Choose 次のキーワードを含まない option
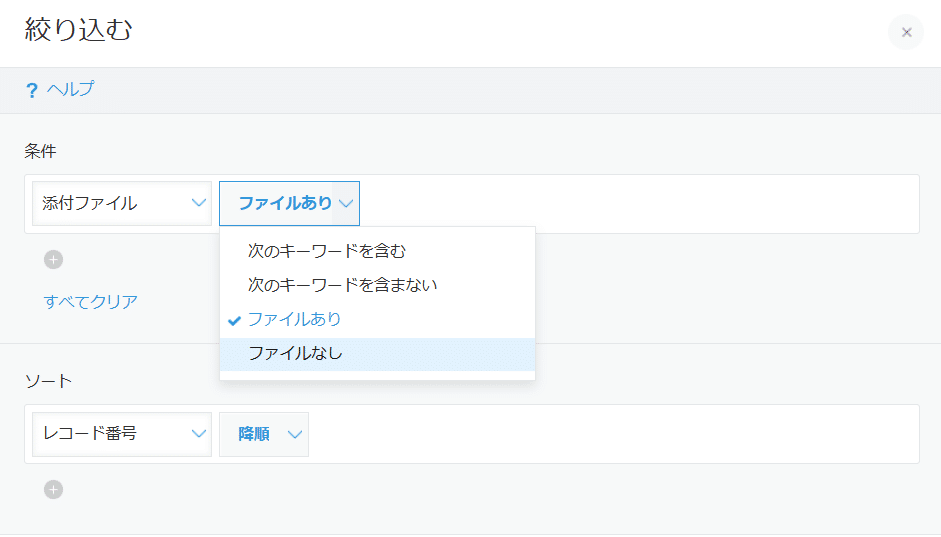This screenshot has height=537, width=941. point(342,285)
